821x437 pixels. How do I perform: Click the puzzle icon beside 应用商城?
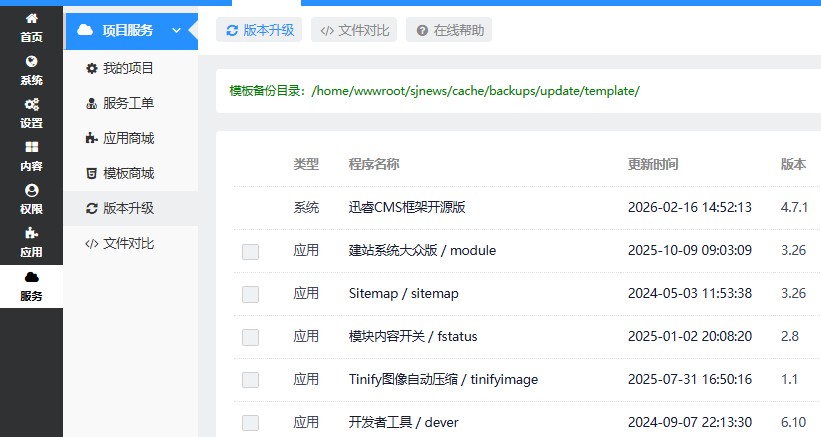92,138
